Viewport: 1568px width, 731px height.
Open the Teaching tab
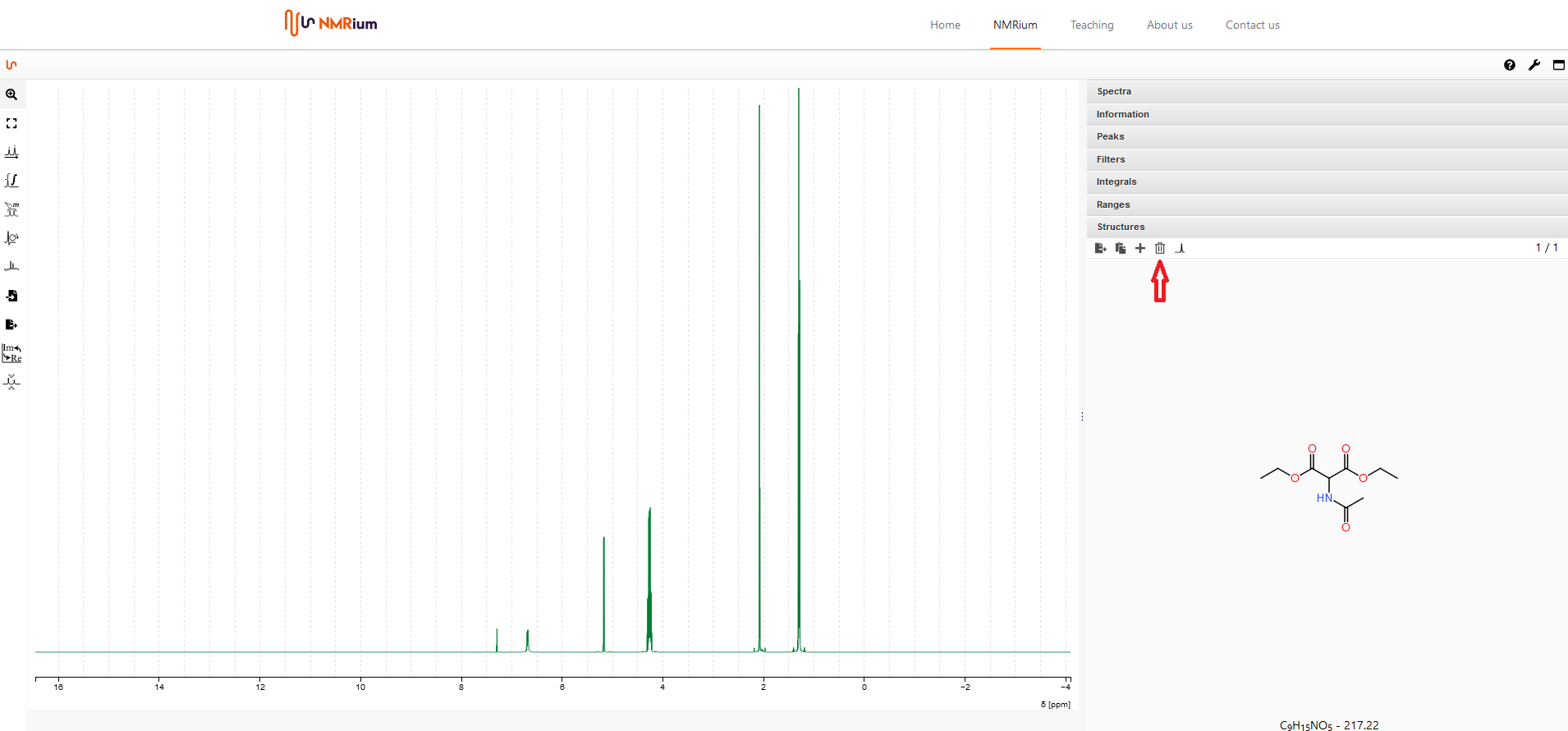coord(1092,25)
